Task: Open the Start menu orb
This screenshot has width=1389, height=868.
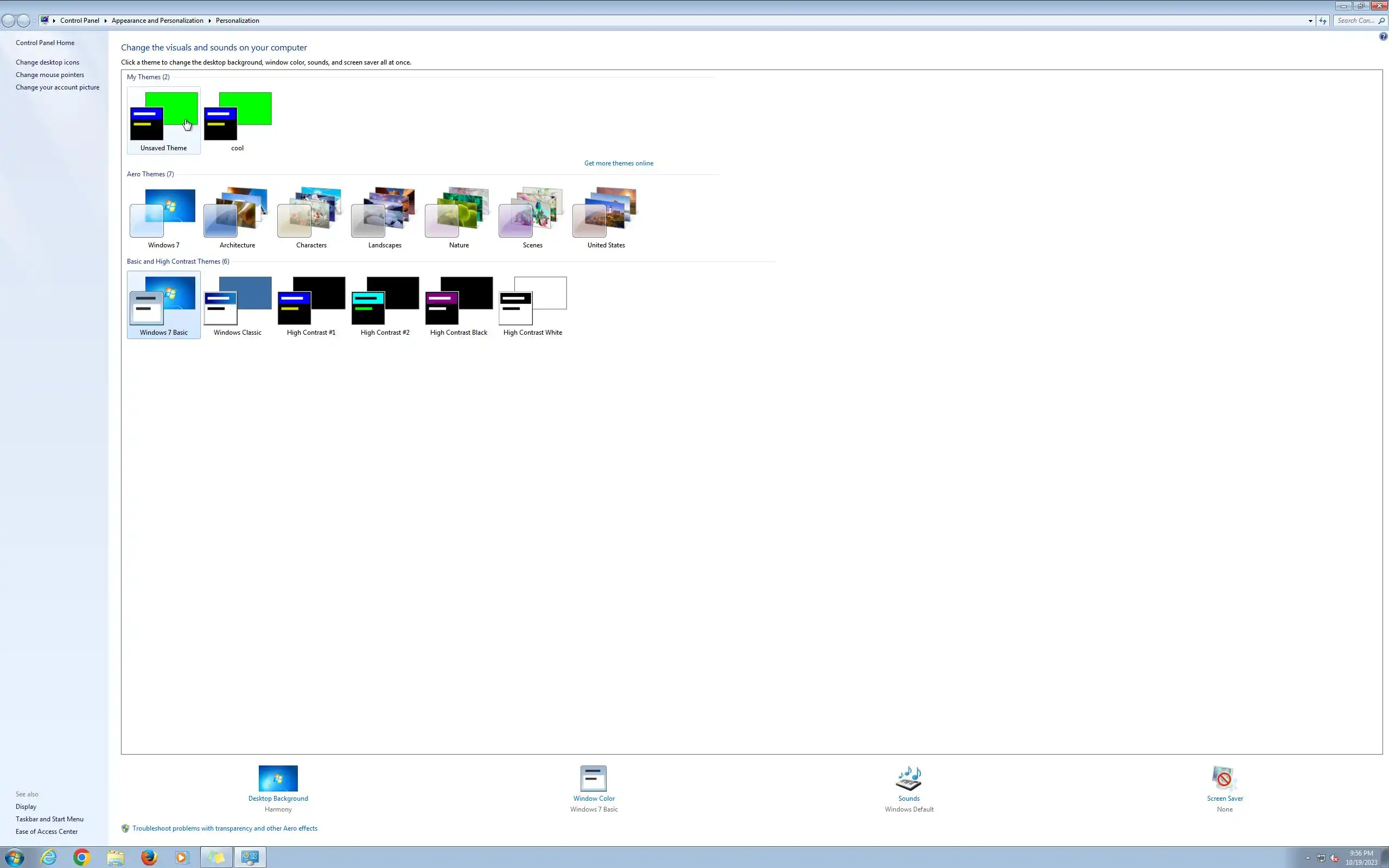Action: coord(14,857)
